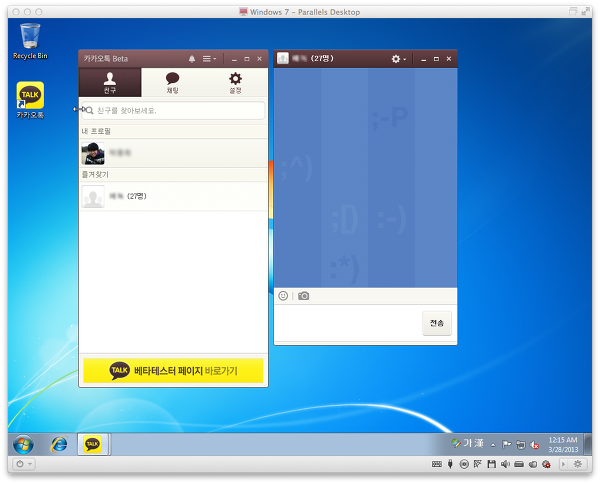Open the Action Center flag icon

[507, 444]
